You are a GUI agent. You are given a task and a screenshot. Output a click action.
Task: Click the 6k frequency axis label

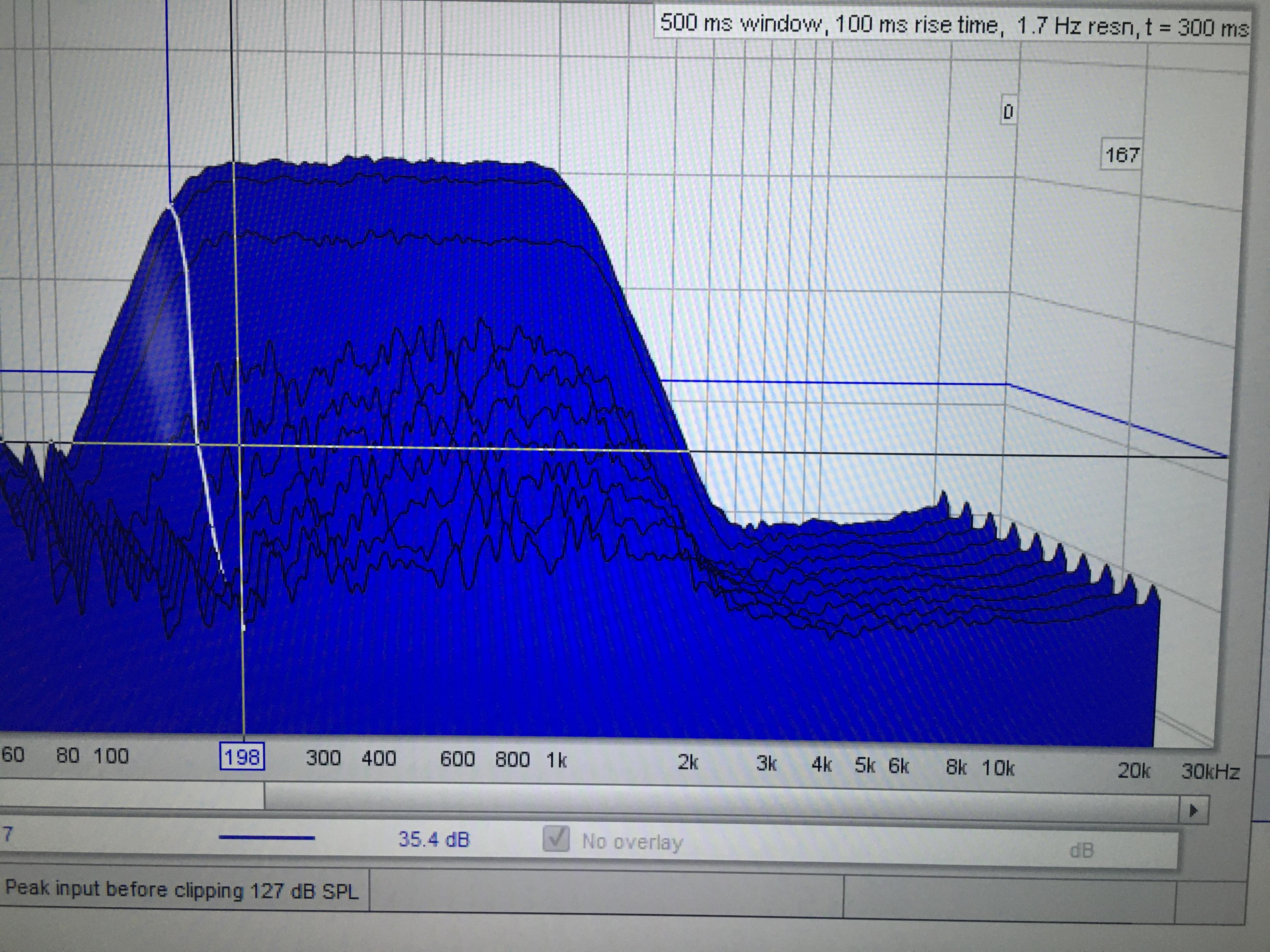[x=899, y=765]
